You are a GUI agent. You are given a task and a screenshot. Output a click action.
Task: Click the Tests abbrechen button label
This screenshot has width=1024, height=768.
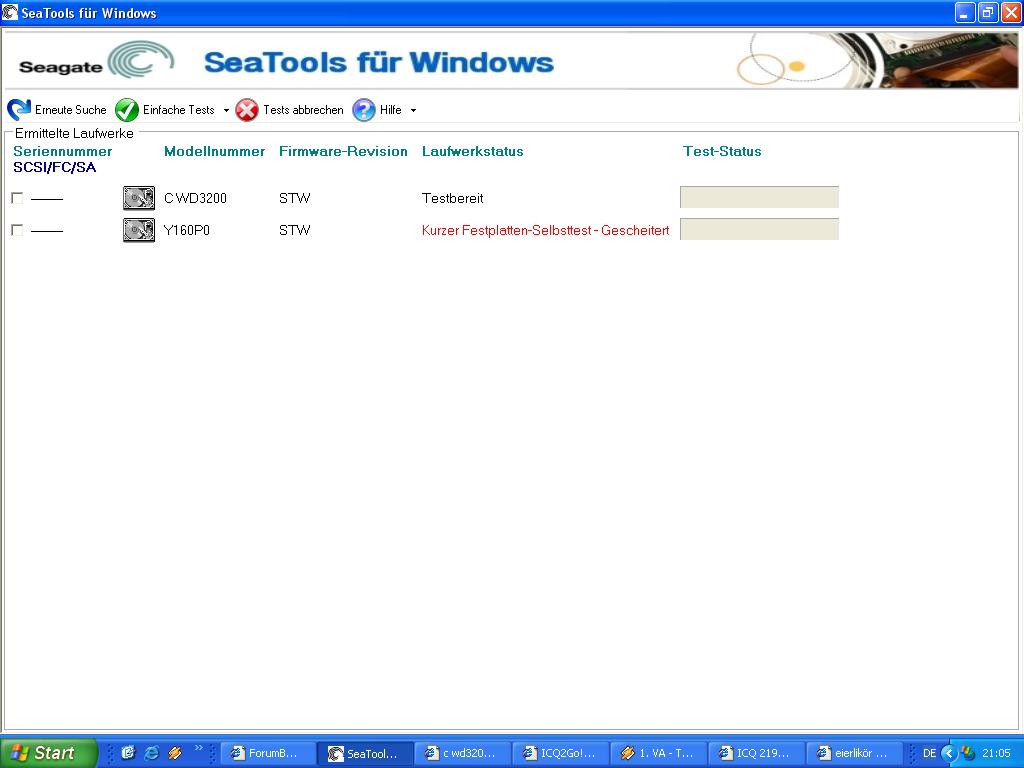[x=303, y=110]
